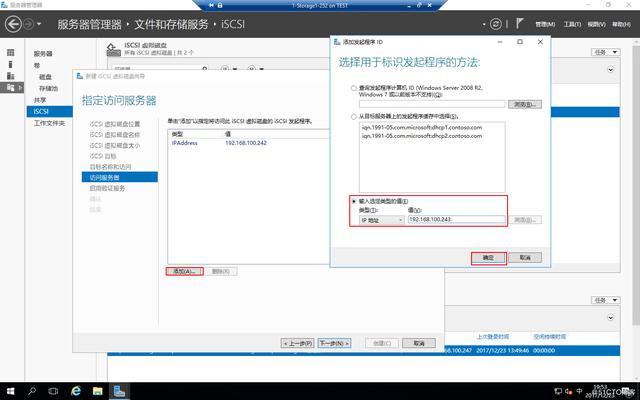This screenshot has height=400, width=640.
Task: Select 卷 (Volumes) in the side navigation
Action: click(37, 65)
